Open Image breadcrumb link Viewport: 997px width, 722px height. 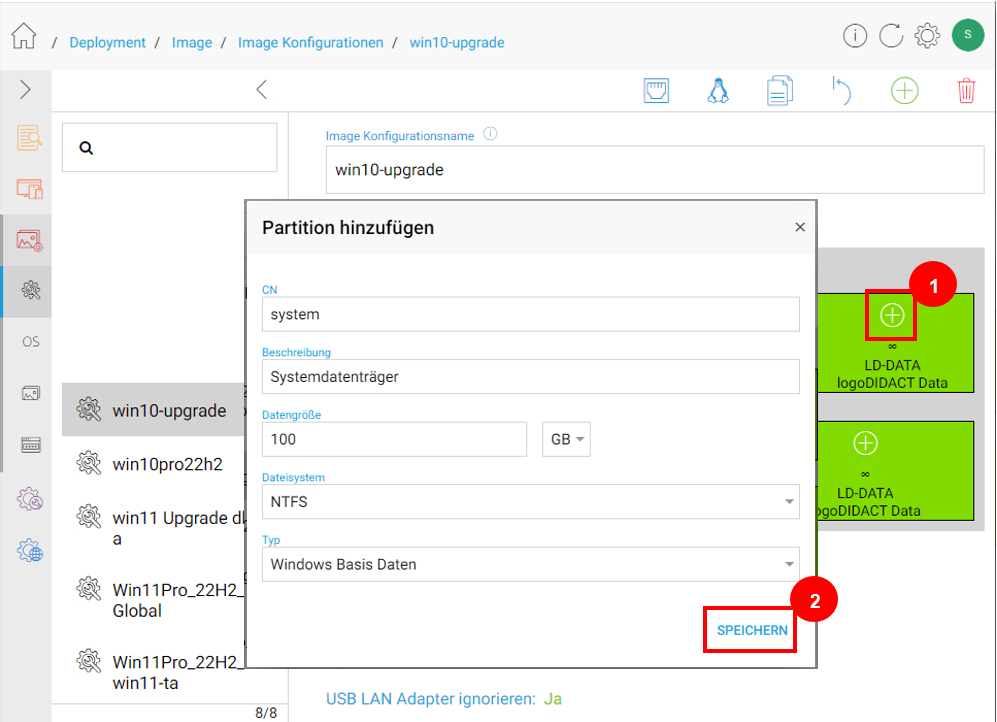(192, 43)
